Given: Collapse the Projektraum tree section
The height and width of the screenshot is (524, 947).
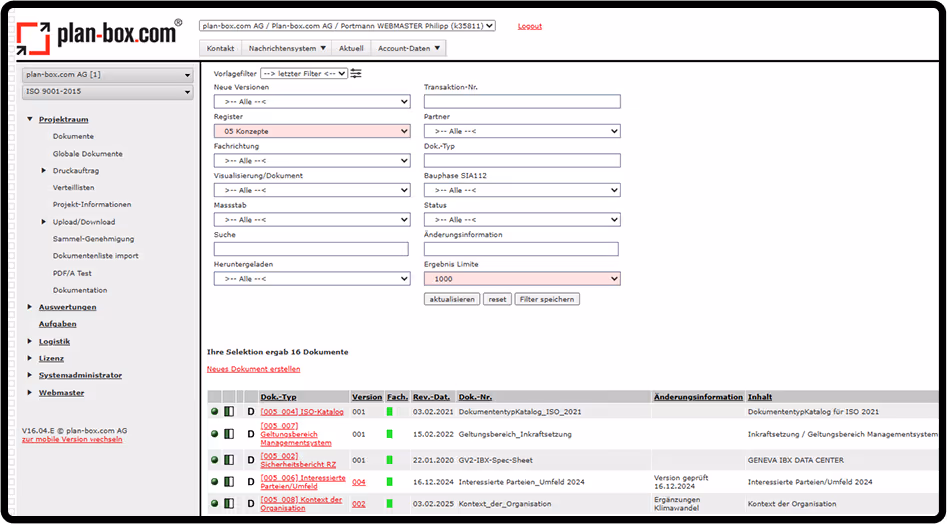Looking at the screenshot, I should pyautogui.click(x=30, y=120).
